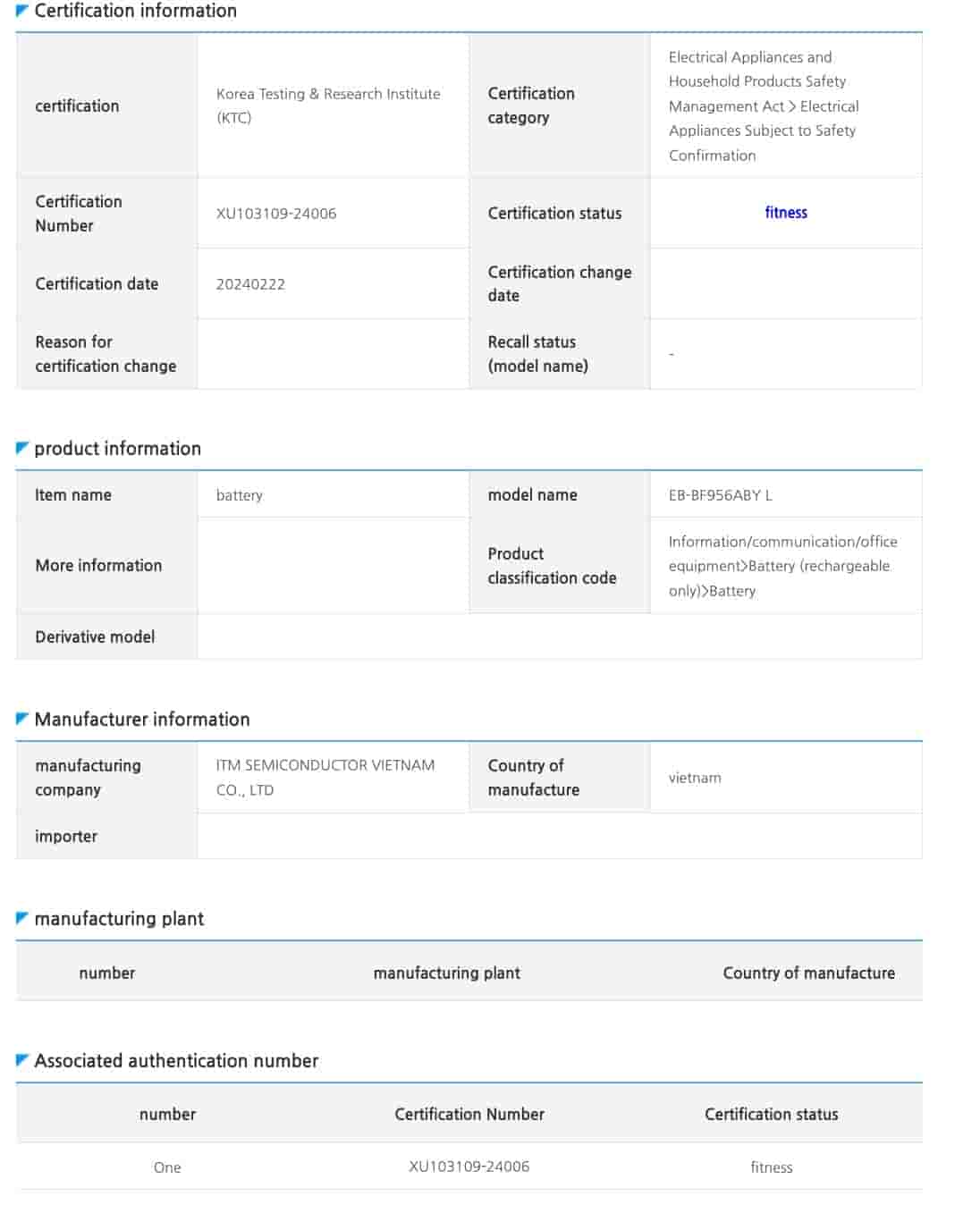
Task: Click Country of manufacture header in plant table
Action: click(808, 973)
